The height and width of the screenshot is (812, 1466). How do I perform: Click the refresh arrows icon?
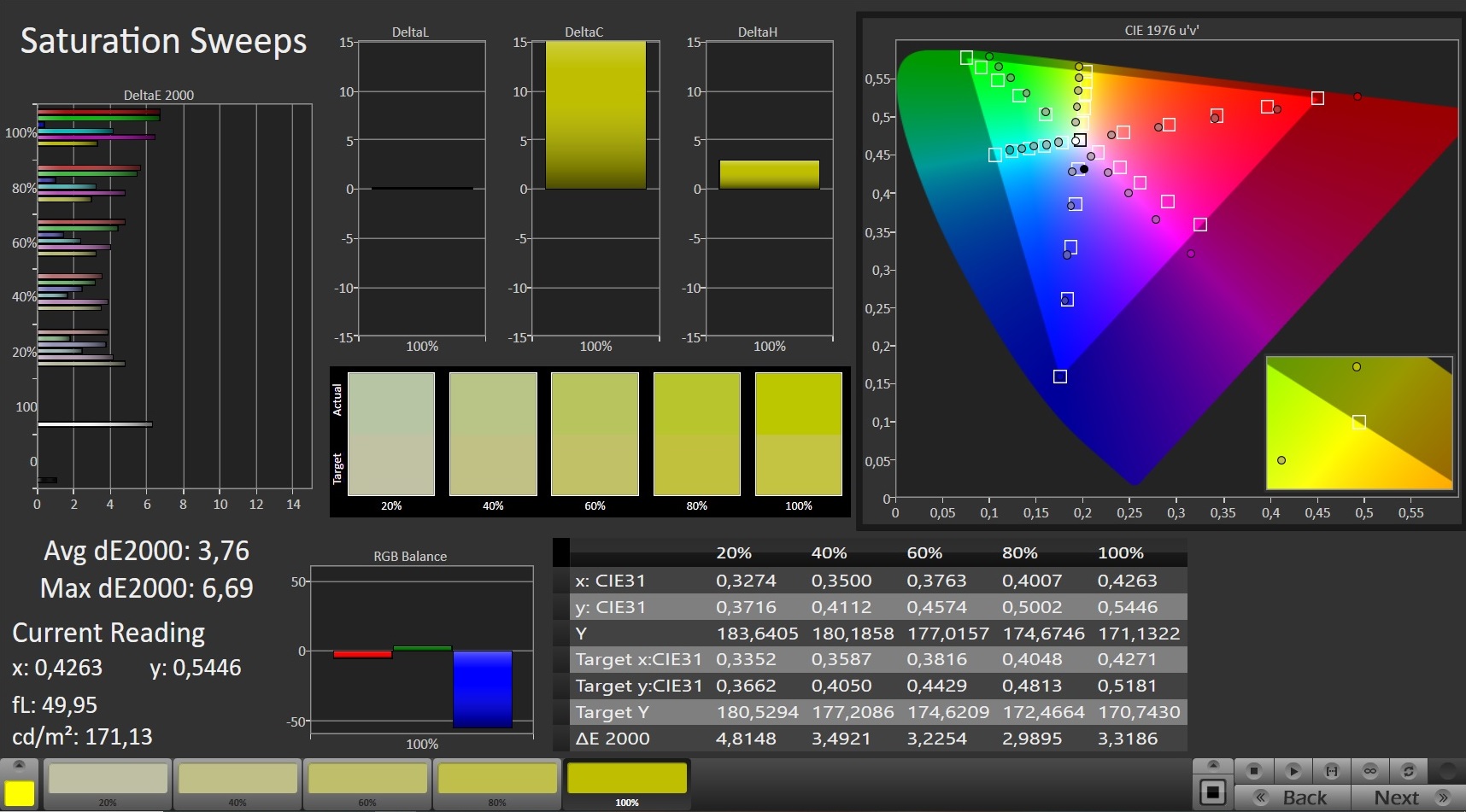coord(1409,771)
